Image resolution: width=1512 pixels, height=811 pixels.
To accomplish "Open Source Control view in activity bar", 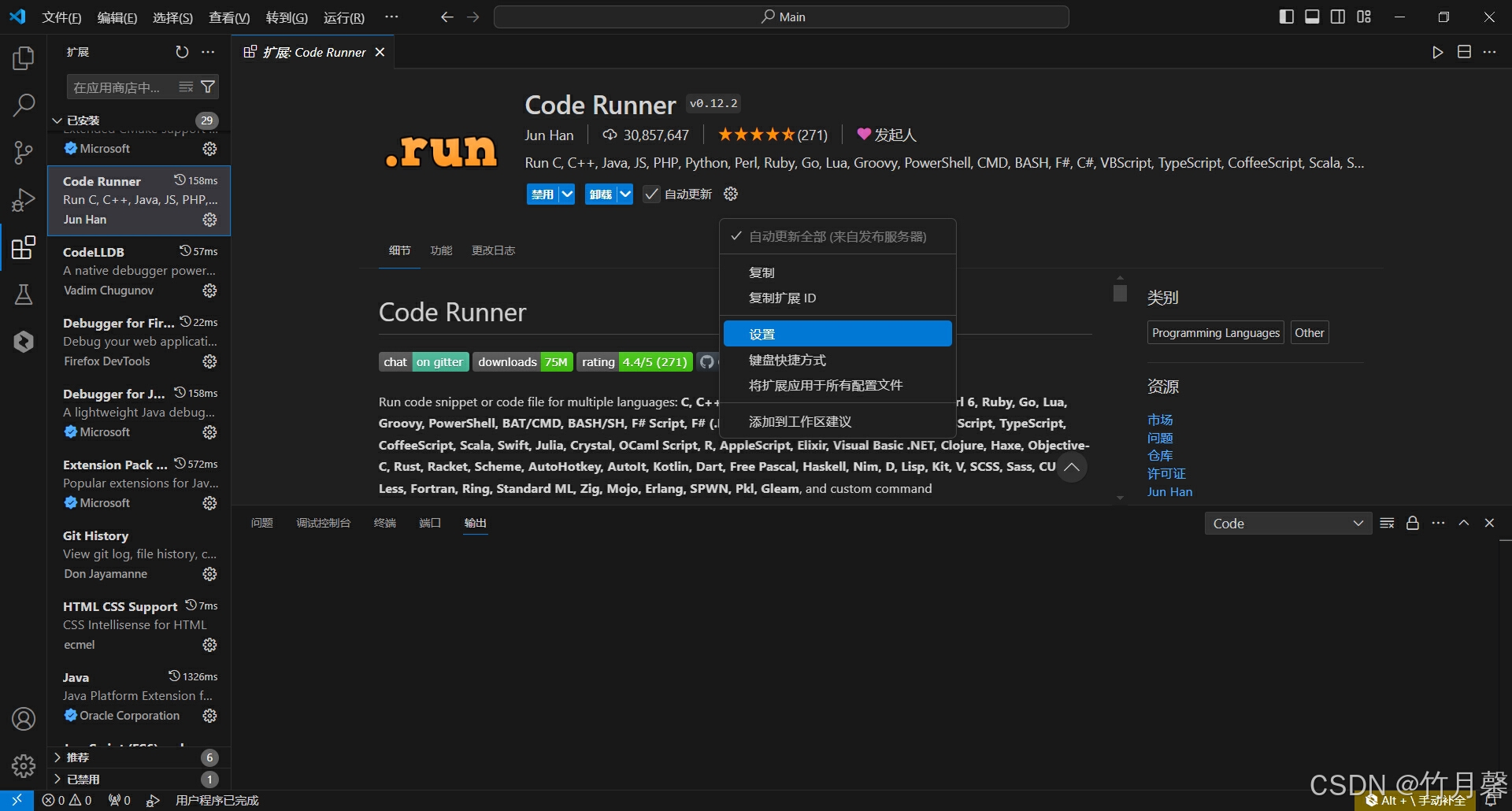I will (x=24, y=152).
